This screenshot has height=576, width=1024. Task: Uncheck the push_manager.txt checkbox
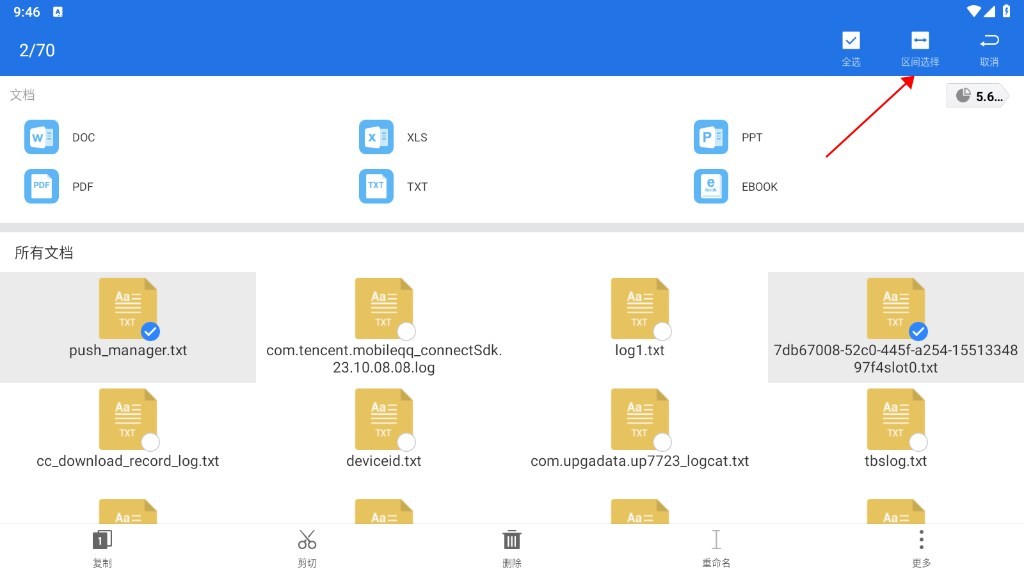point(151,331)
